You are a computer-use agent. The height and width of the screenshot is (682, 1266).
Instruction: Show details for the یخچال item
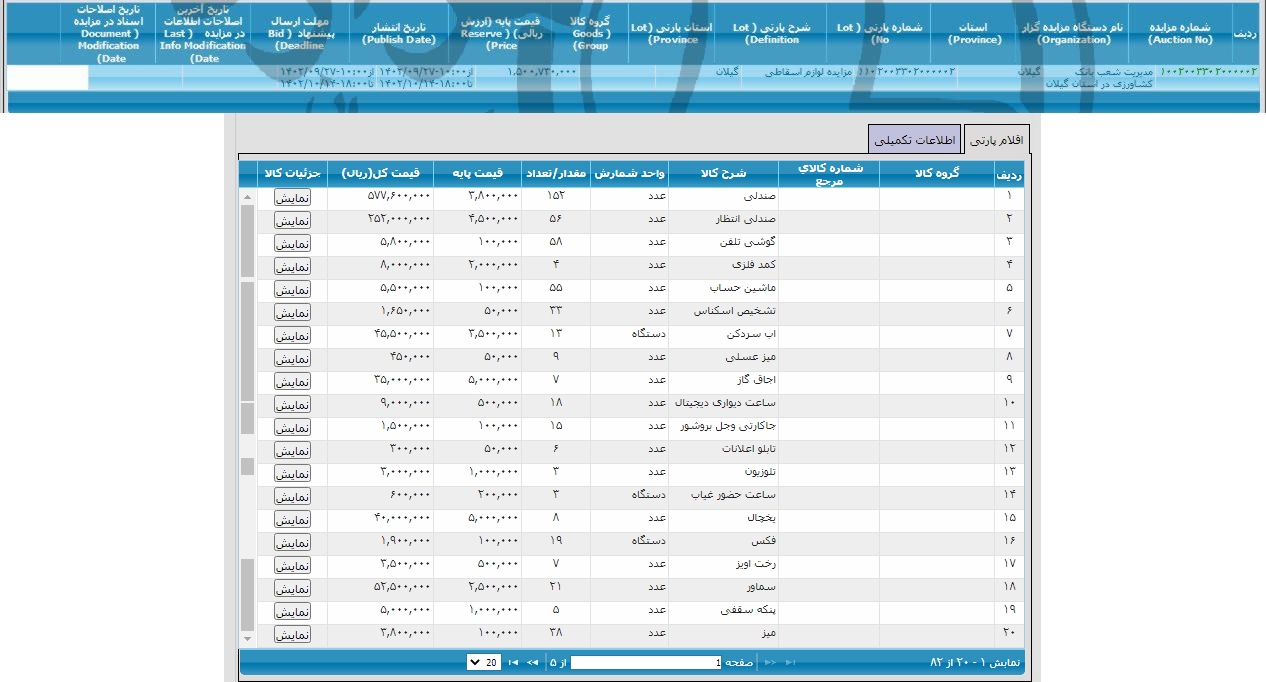pyautogui.click(x=292, y=518)
